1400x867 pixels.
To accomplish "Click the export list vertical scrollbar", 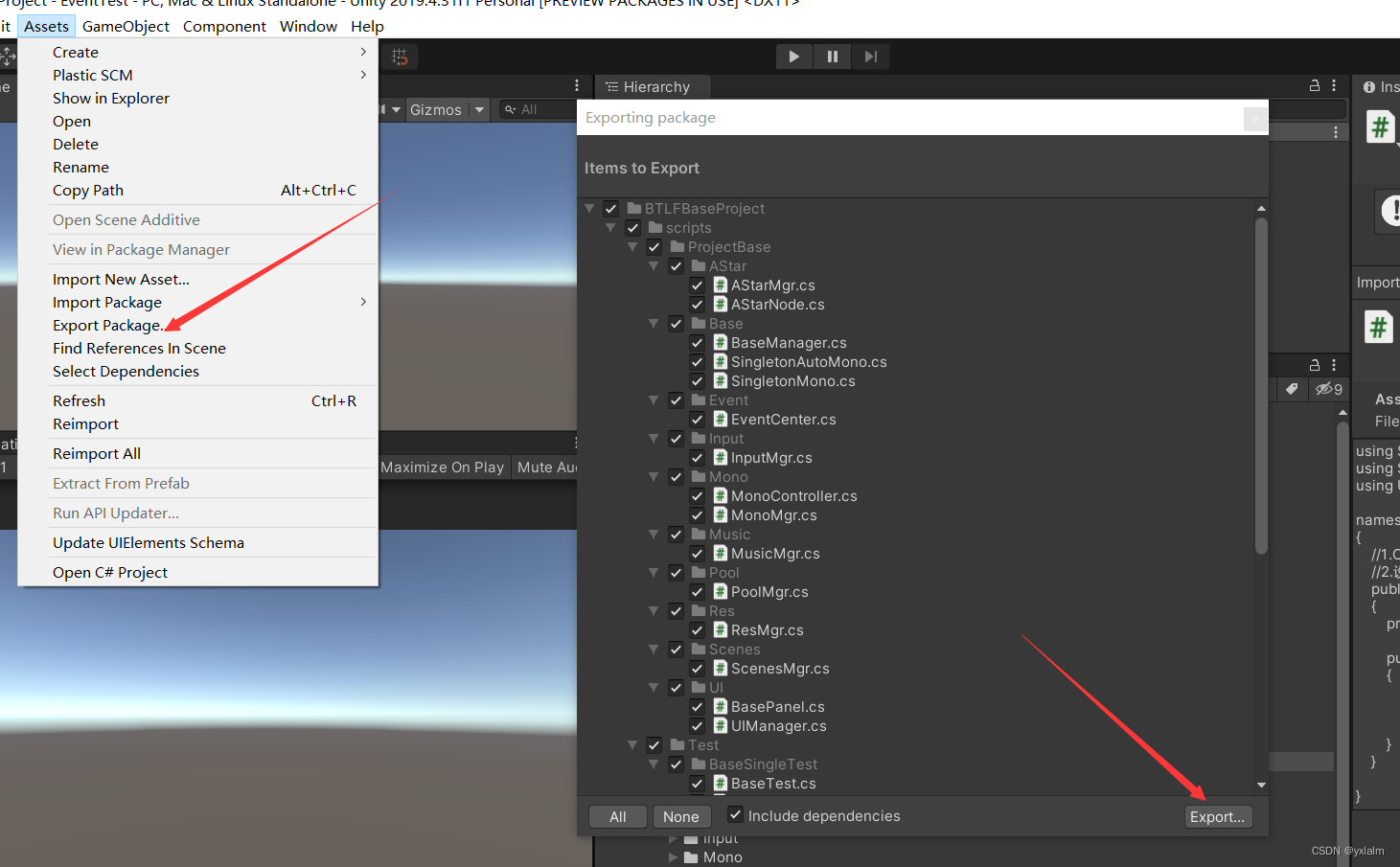I will point(1261,385).
